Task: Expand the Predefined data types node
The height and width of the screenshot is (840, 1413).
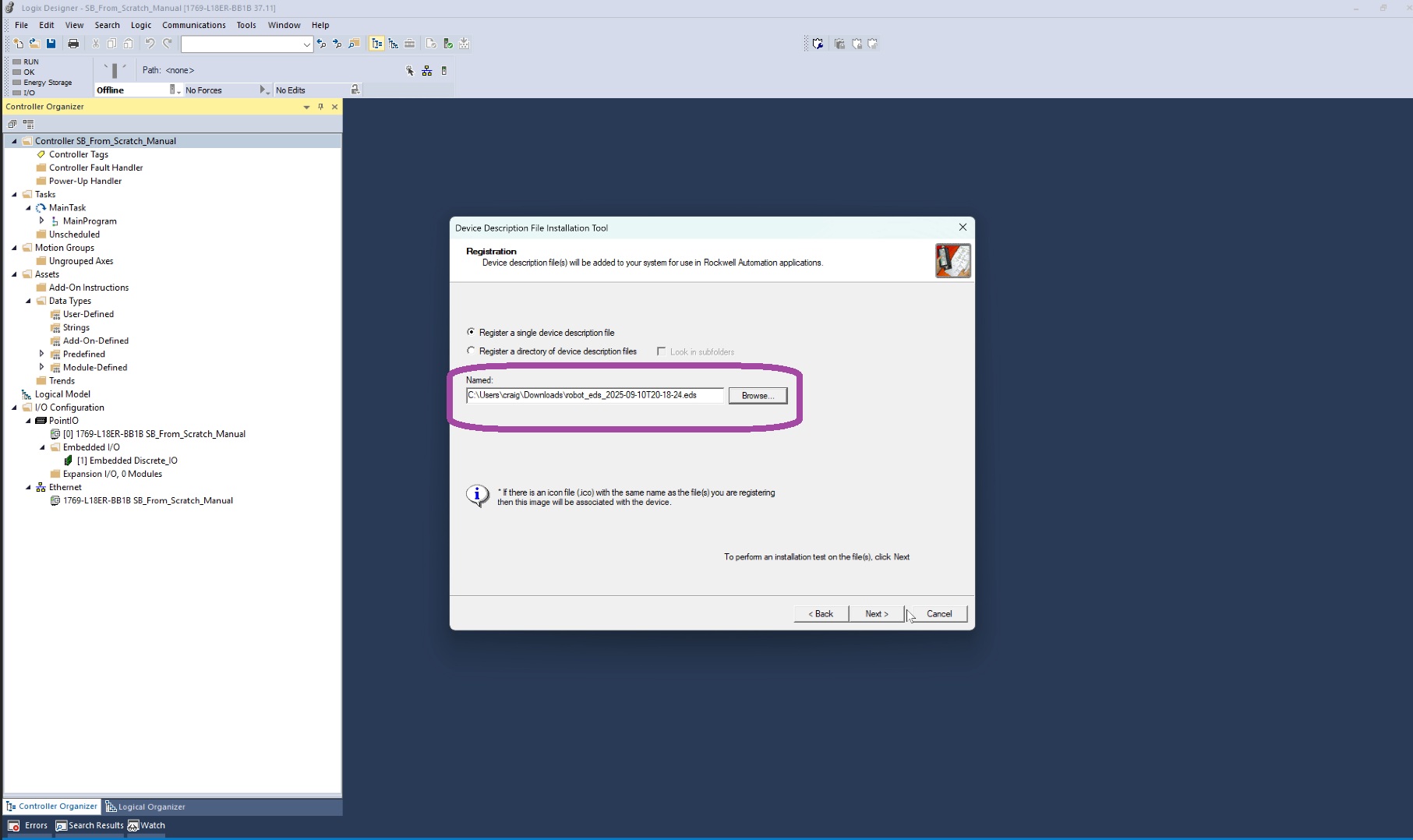Action: pos(41,354)
